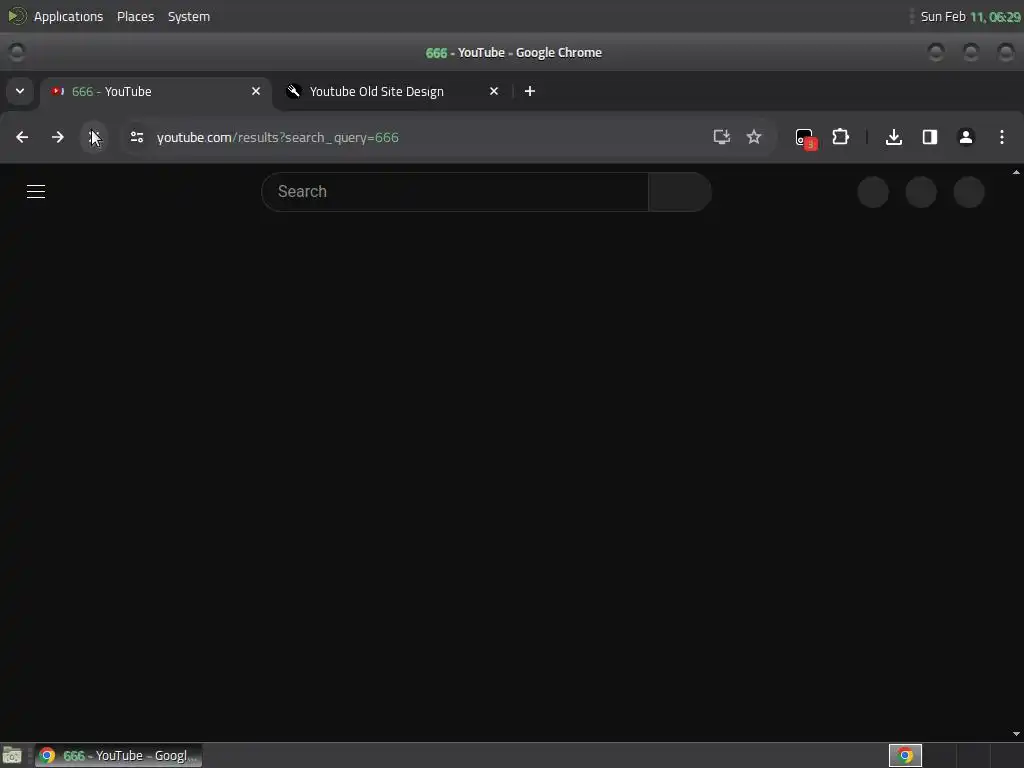Close the 666 - YouTube tab

coord(256,91)
